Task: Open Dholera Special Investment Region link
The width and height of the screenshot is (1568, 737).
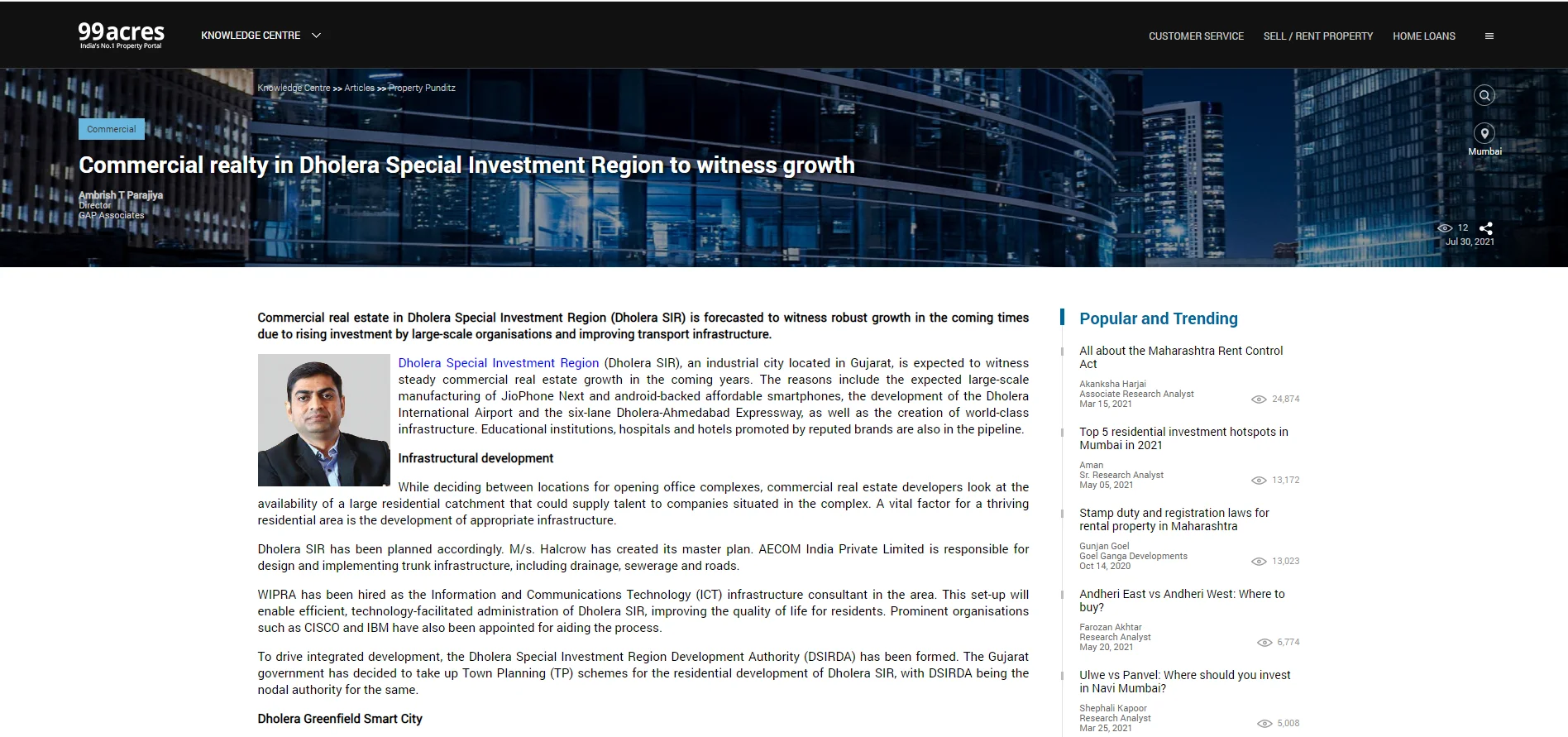Action: pyautogui.click(x=499, y=363)
